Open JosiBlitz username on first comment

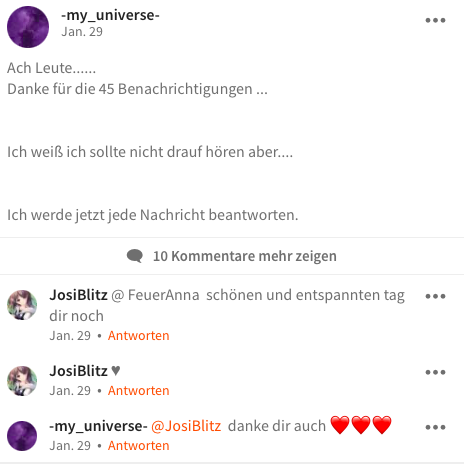78,295
